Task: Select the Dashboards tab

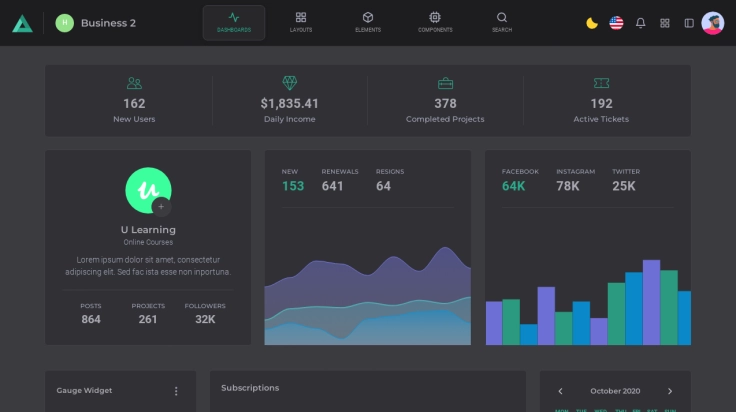Action: 234,22
